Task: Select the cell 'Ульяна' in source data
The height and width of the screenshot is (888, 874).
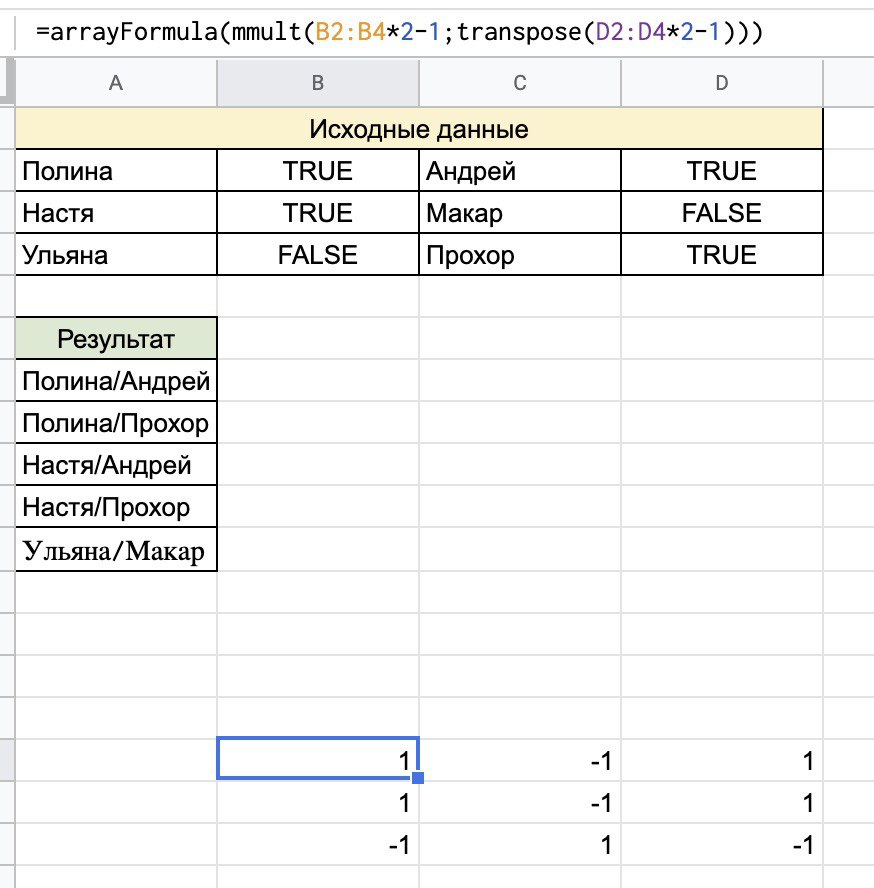Action: 116,254
